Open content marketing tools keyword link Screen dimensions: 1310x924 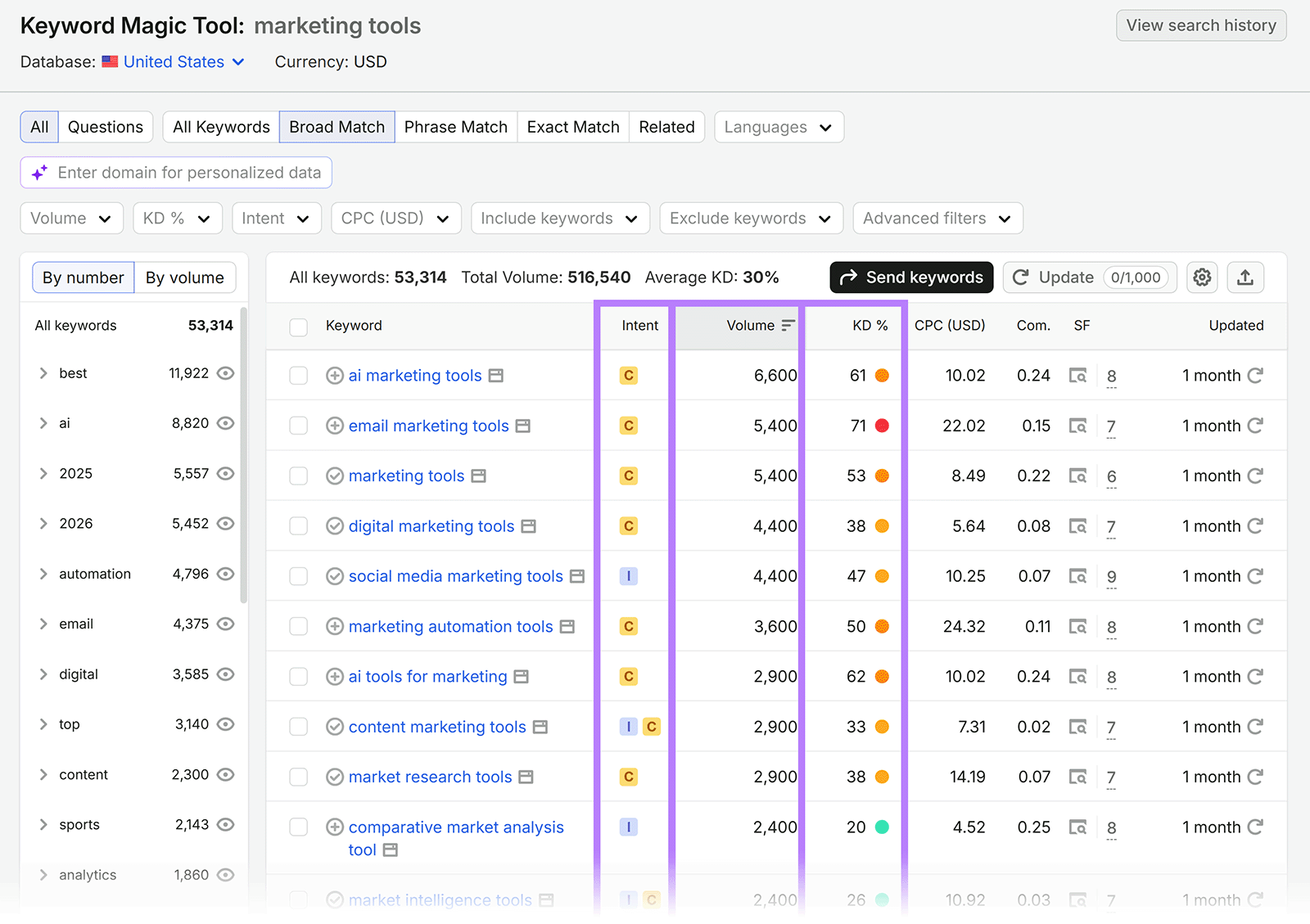437,727
